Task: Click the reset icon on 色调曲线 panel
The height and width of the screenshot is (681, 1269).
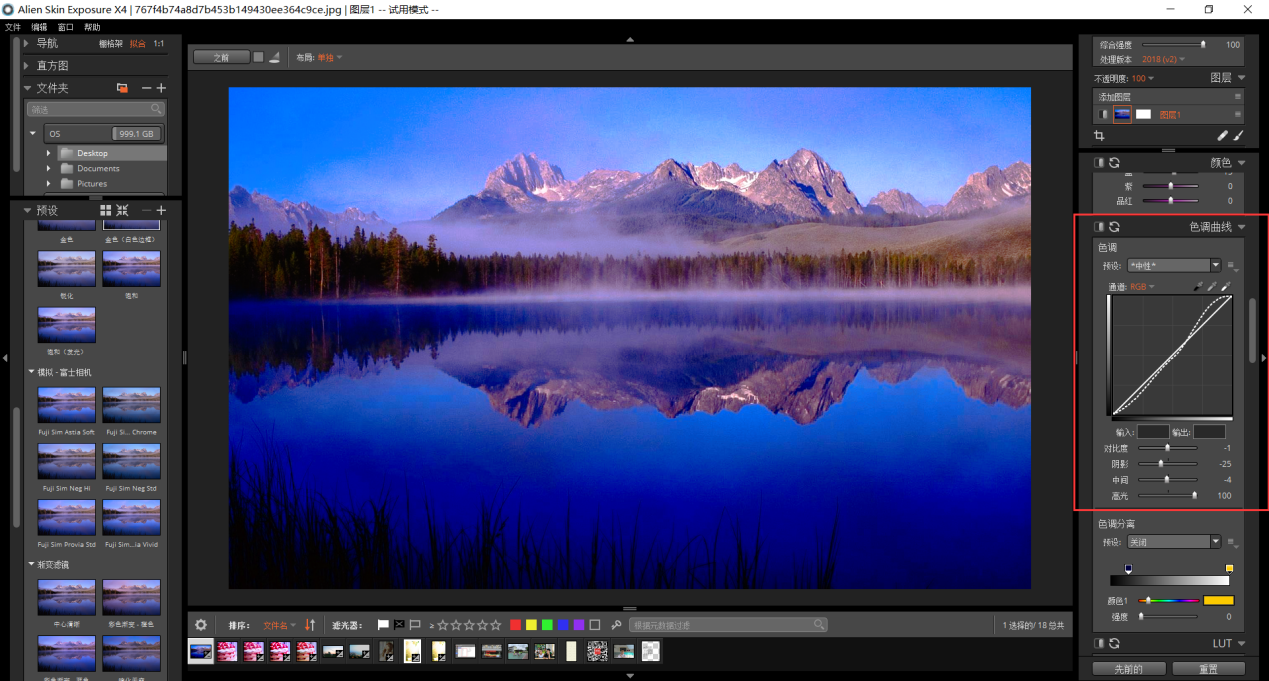Action: point(1114,227)
